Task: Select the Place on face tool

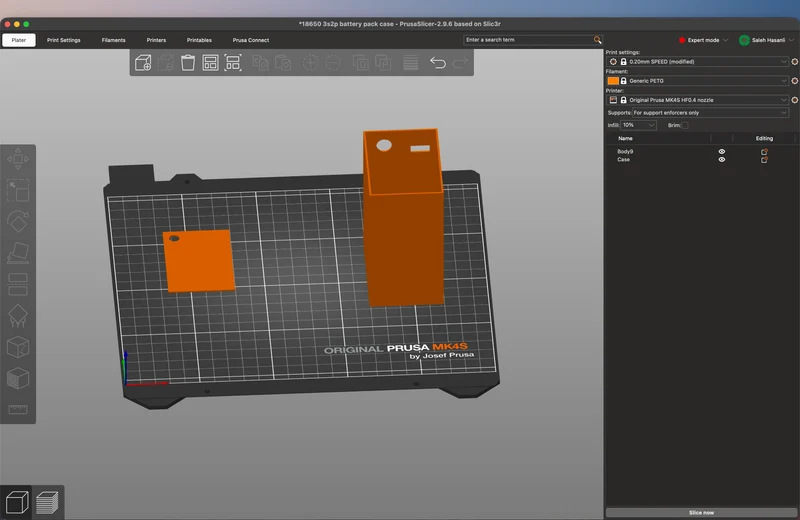Action: (x=18, y=253)
